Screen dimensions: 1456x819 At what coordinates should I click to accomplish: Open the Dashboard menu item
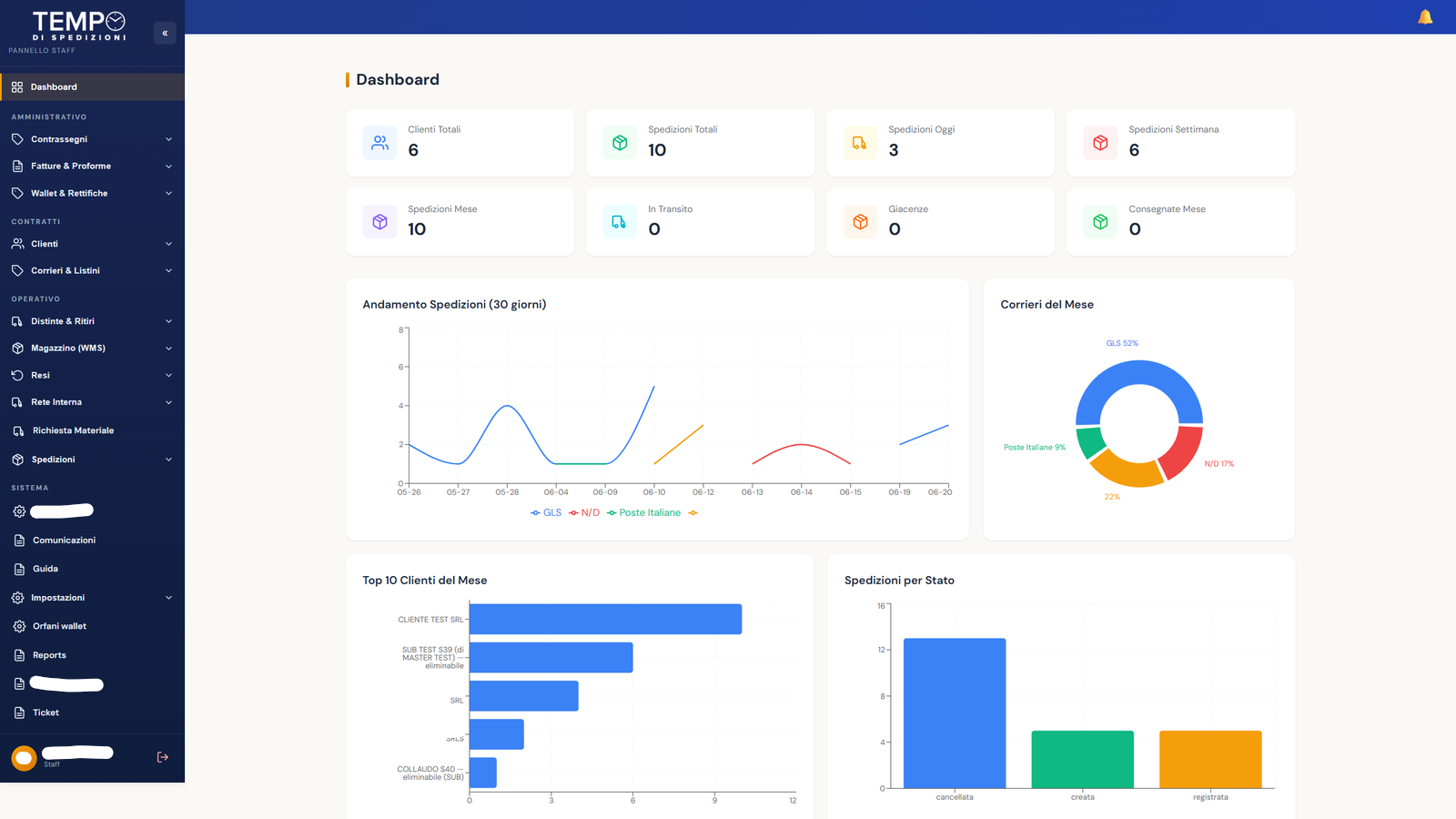92,87
